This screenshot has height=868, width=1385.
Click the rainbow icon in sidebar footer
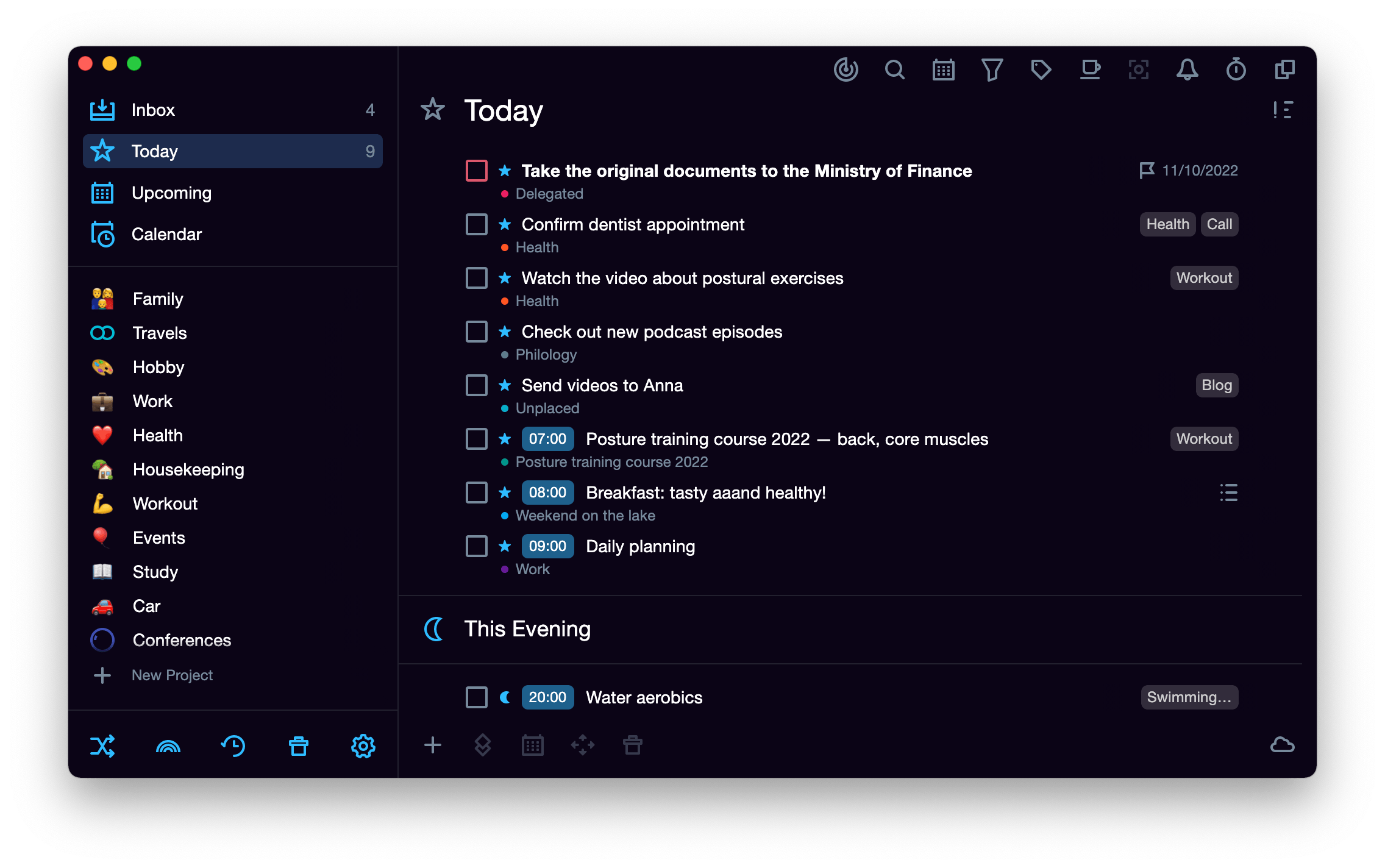[x=168, y=746]
